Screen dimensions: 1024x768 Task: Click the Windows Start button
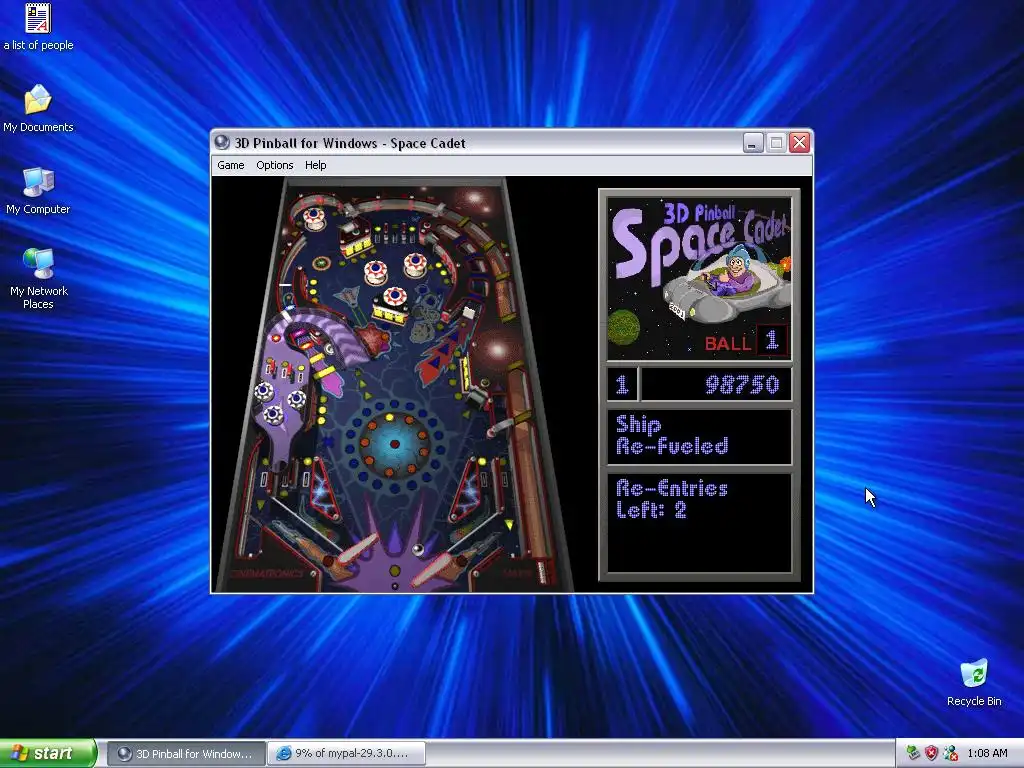pyautogui.click(x=48, y=753)
